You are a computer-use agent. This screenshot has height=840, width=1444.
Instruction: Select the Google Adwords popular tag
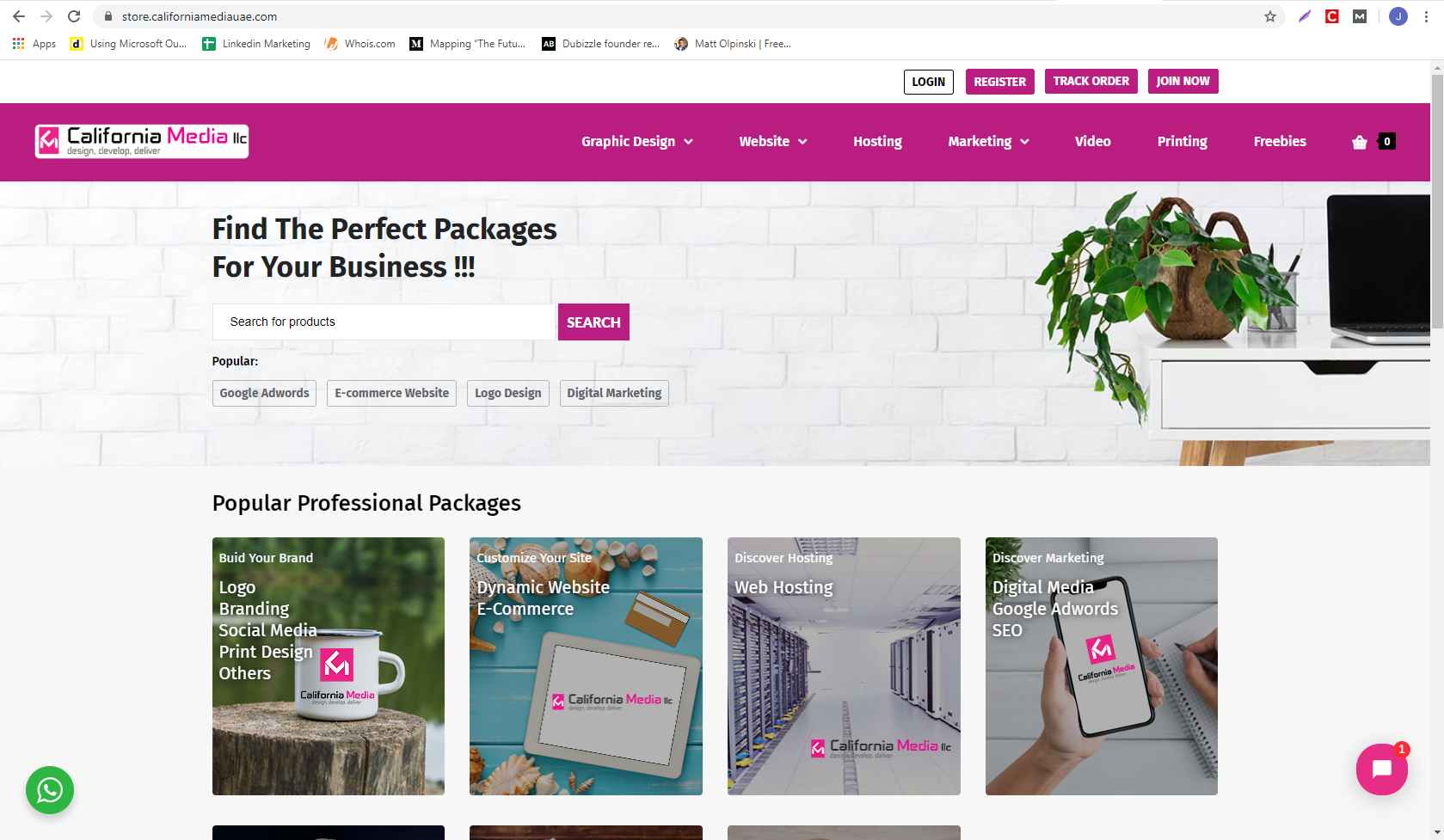click(x=264, y=393)
